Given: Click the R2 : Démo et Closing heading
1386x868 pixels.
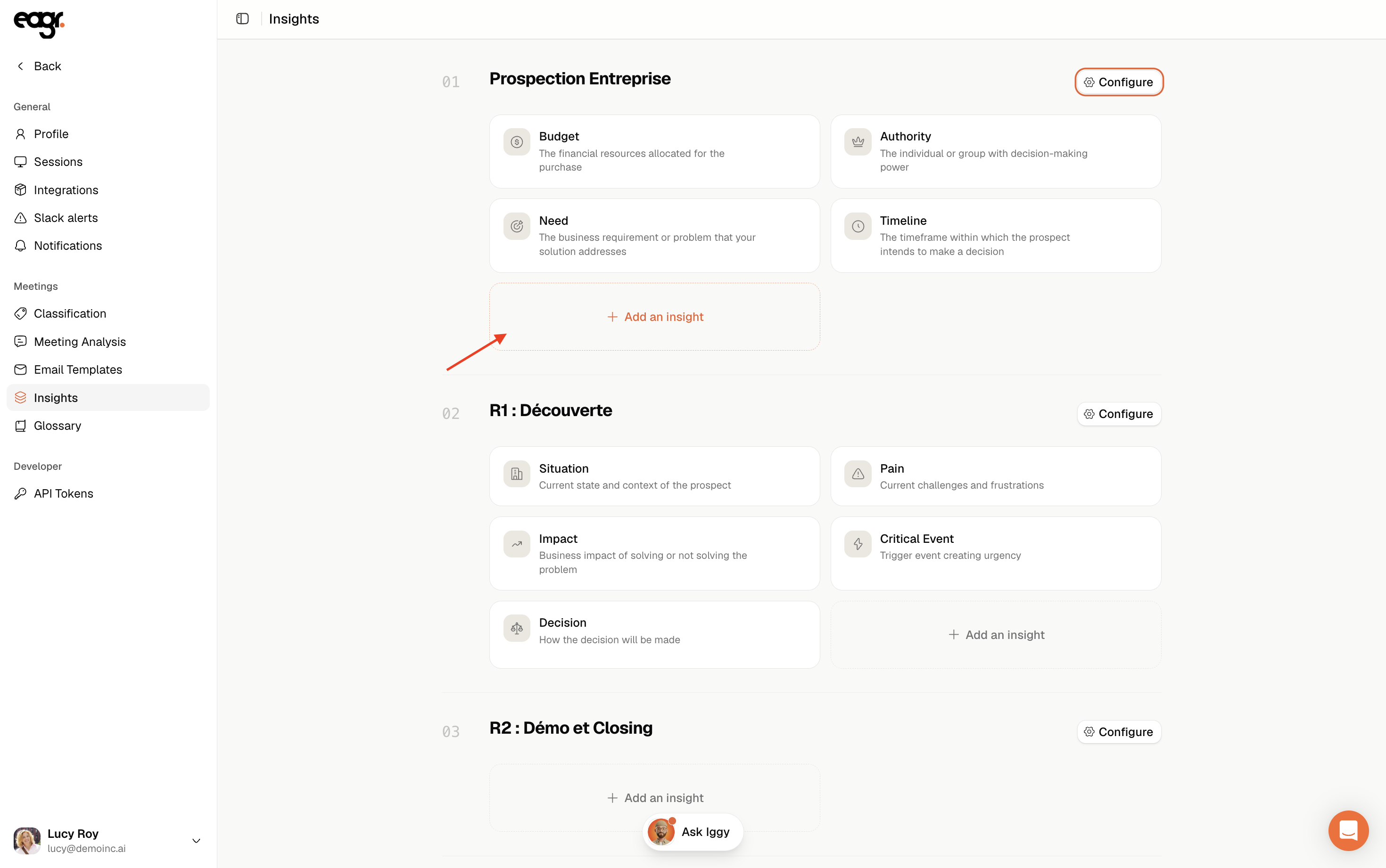Looking at the screenshot, I should [x=571, y=728].
